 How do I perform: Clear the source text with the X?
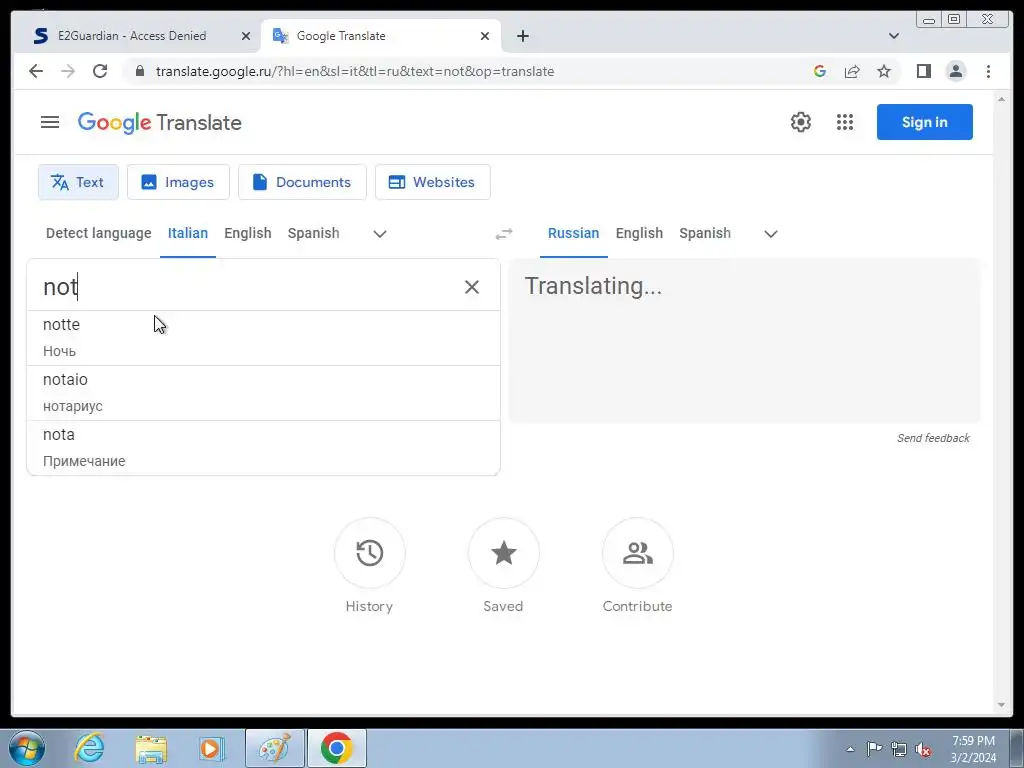(472, 287)
